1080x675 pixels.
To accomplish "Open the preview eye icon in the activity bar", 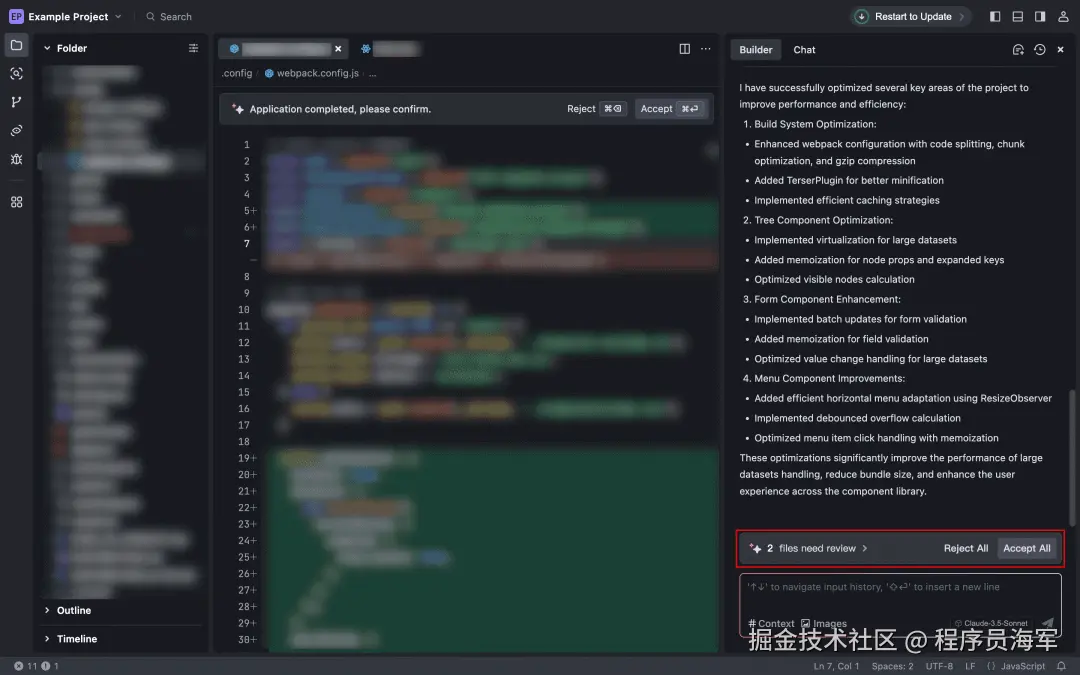I will [17, 130].
